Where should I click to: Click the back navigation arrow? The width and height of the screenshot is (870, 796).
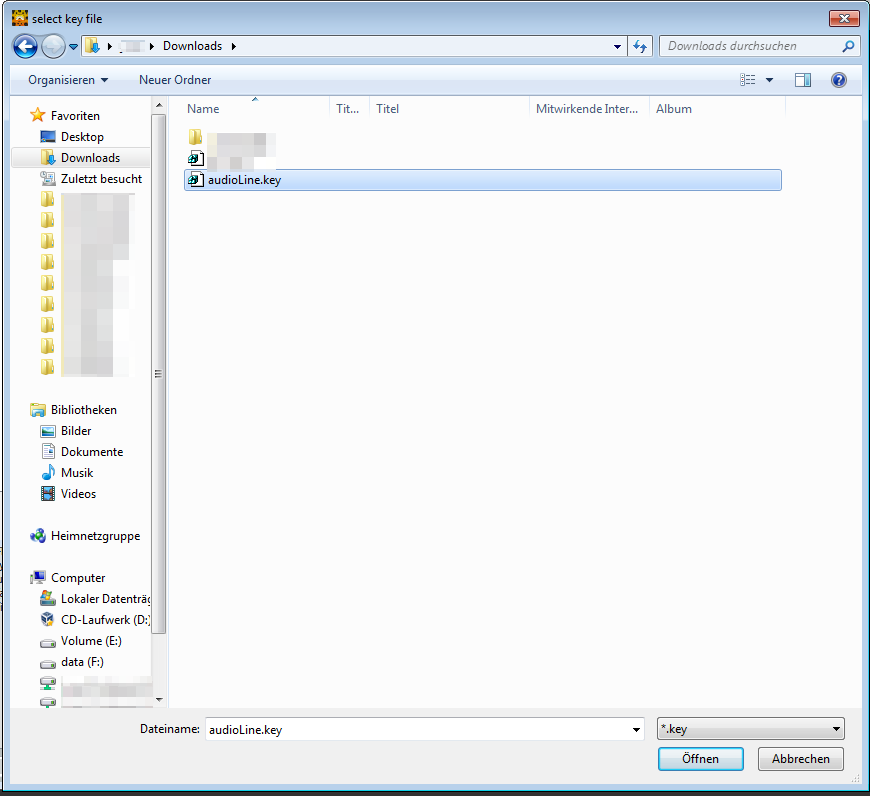[x=25, y=46]
